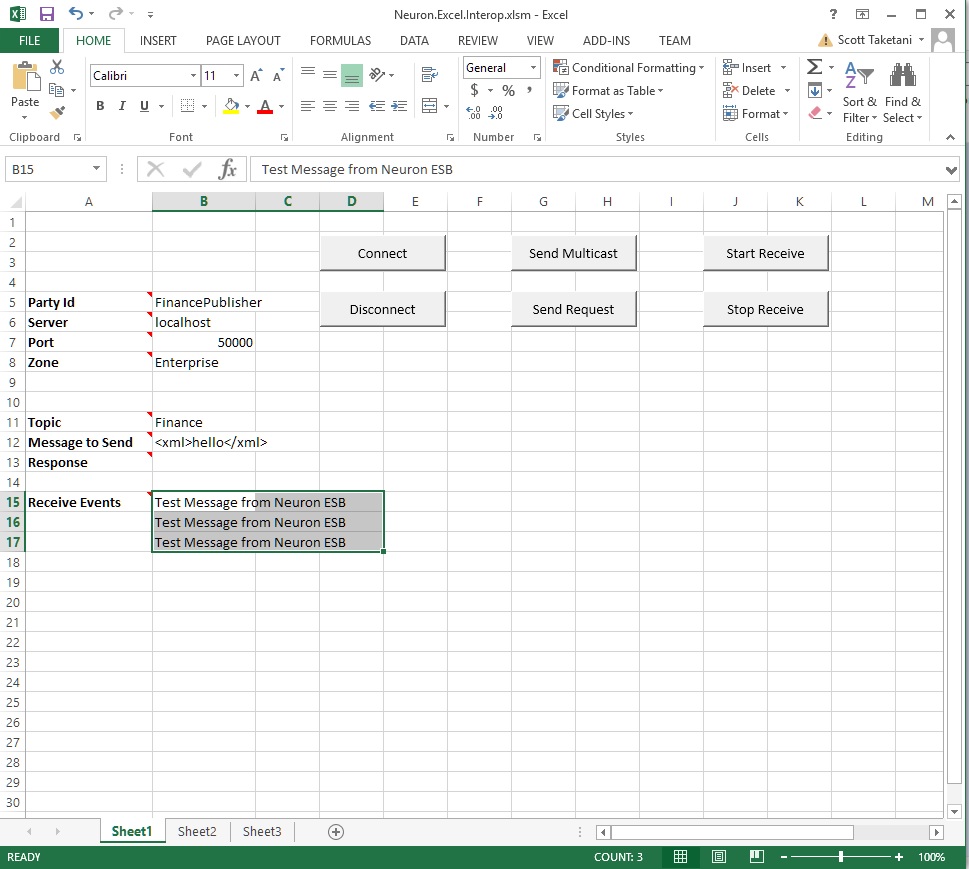Click the Increase Indent icon
The height and width of the screenshot is (869, 969).
click(x=399, y=106)
